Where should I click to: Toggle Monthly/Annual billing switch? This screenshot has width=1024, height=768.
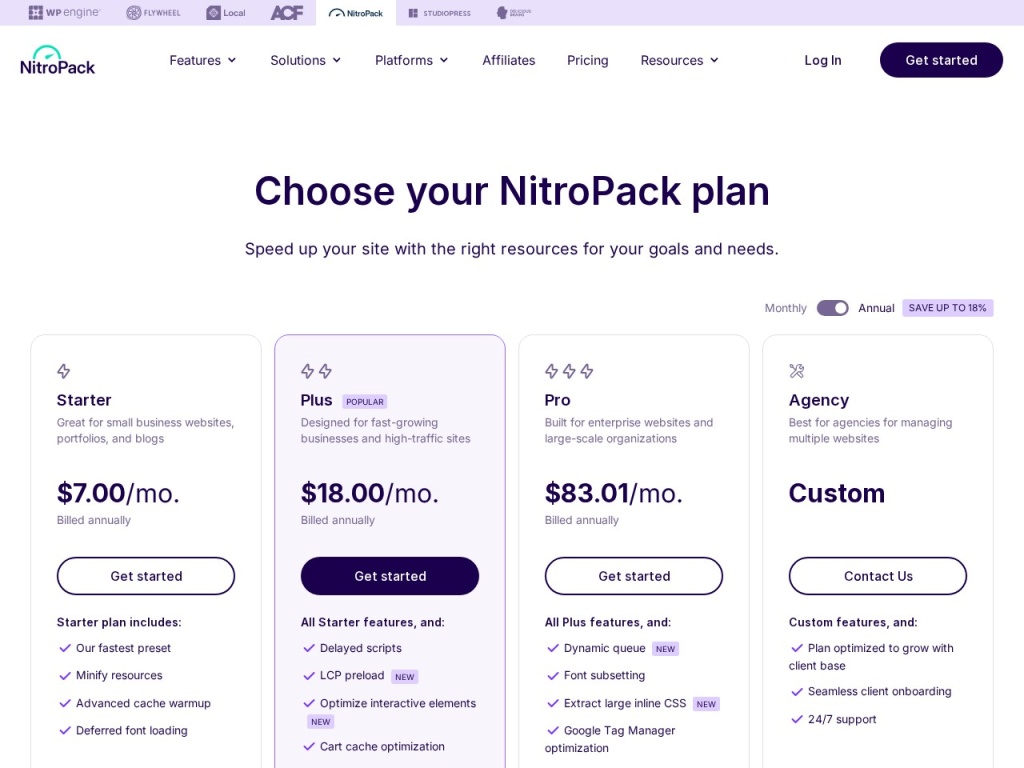pyautogui.click(x=832, y=308)
